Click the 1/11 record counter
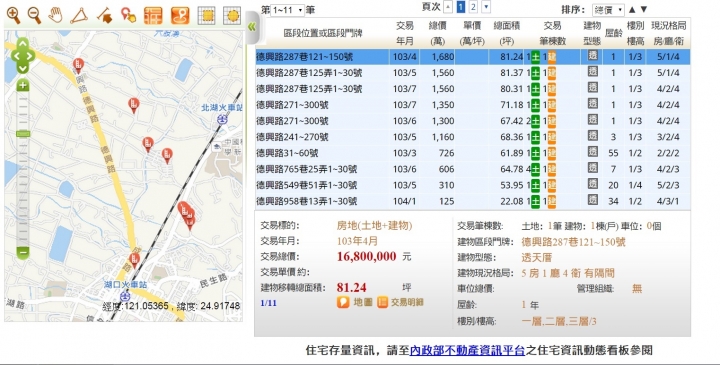The height and width of the screenshot is (365, 720). click(269, 303)
